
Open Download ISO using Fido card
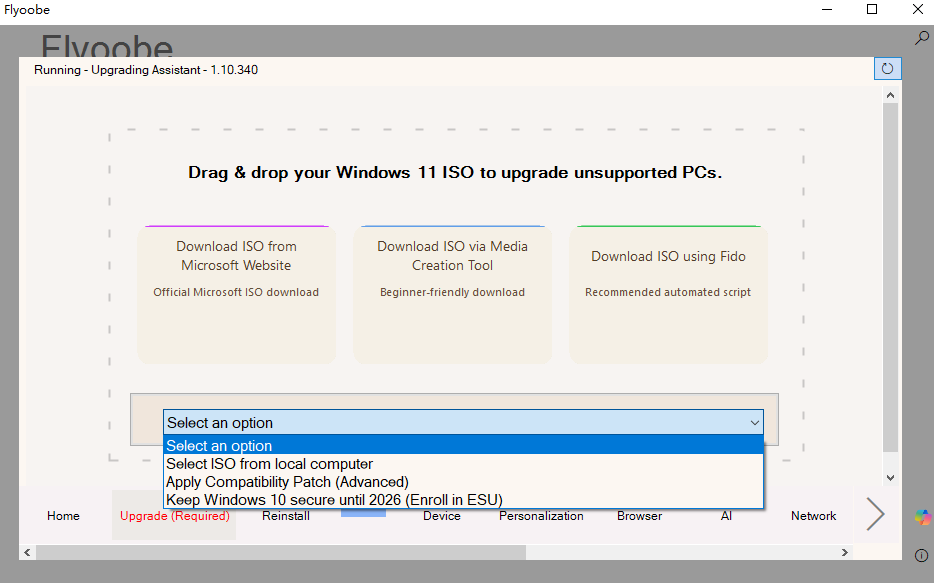668,295
